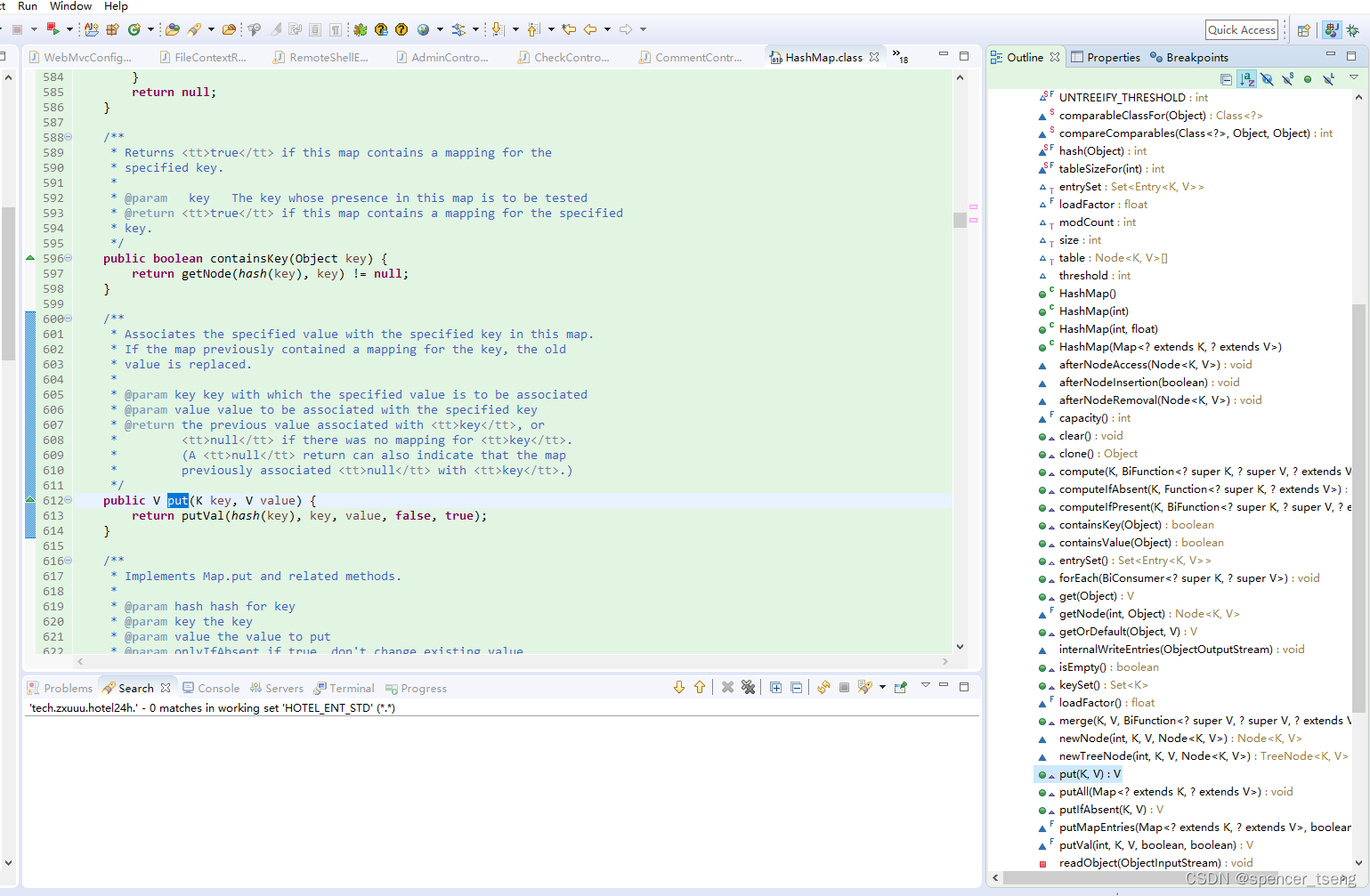Click the Show Whitespace Characters pilcrow icon

336,29
